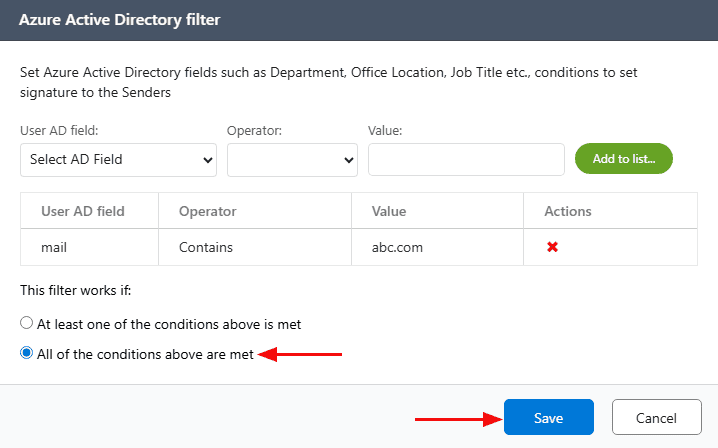Open the Select AD Field dropdown
Screen dimensions: 718x448
click(x=119, y=159)
